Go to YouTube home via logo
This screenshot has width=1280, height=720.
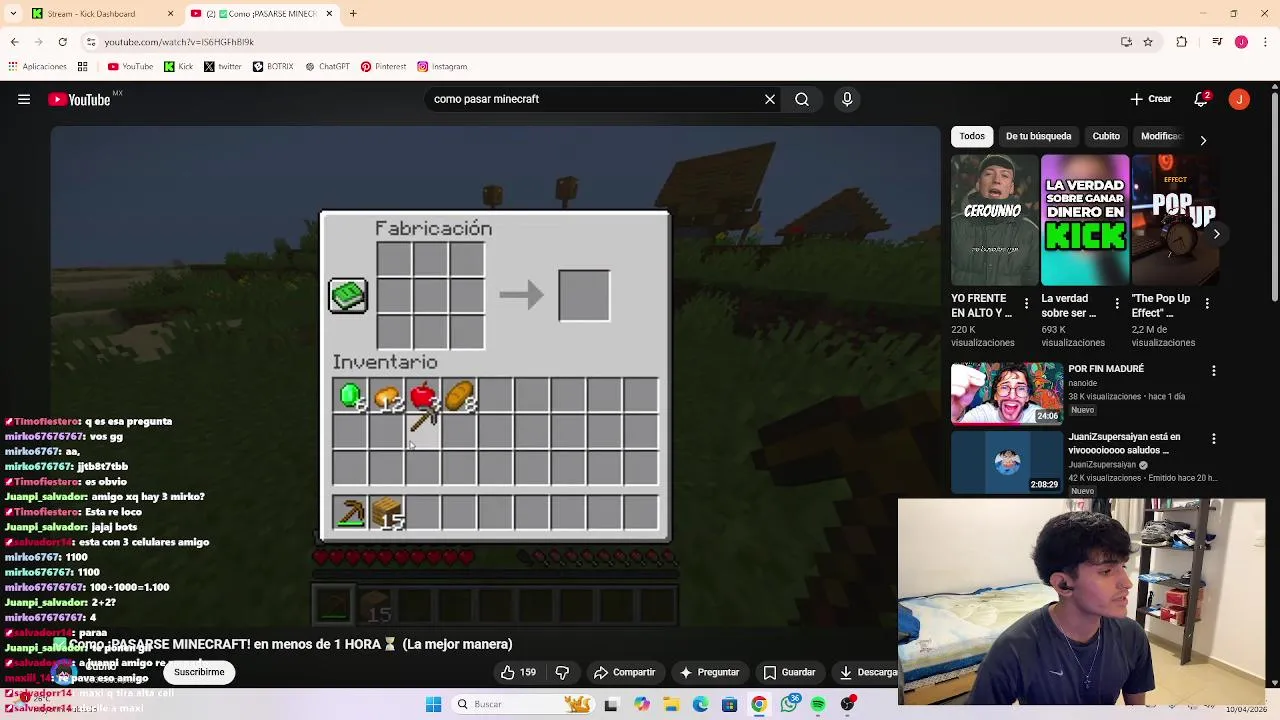point(80,99)
